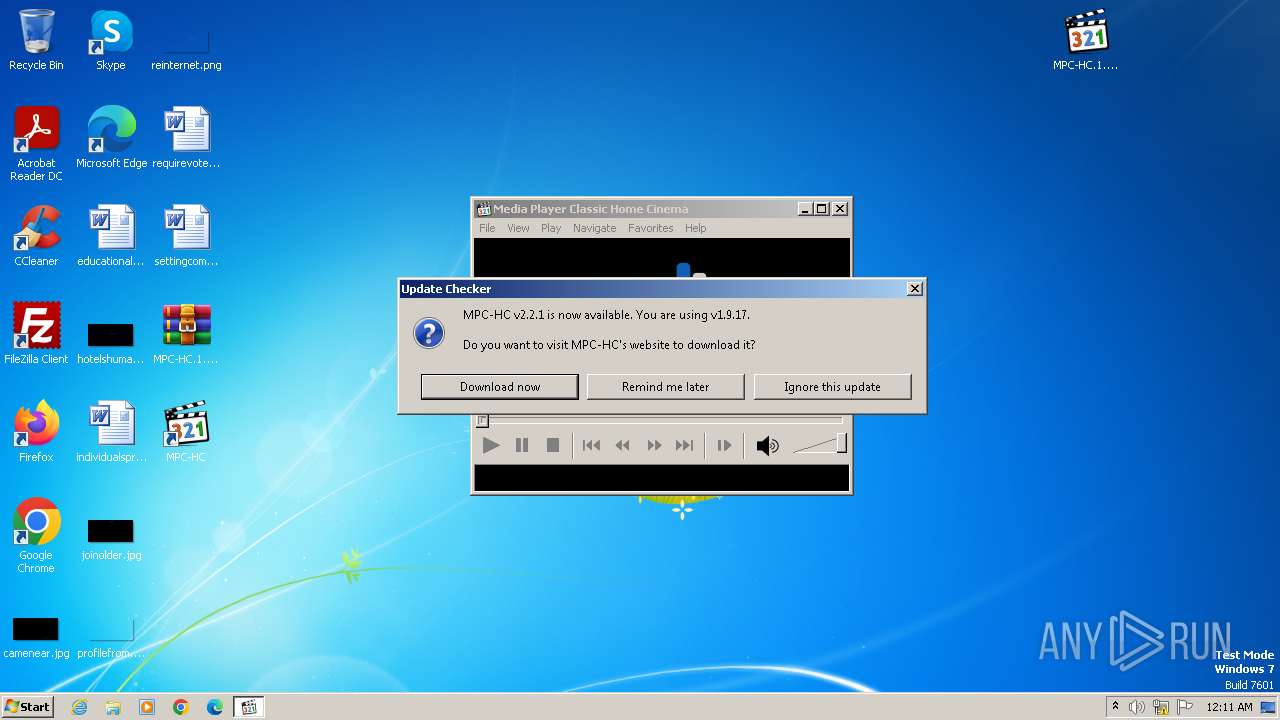Open the Help menu in MPC-HC
The height and width of the screenshot is (720, 1280).
[x=695, y=228]
